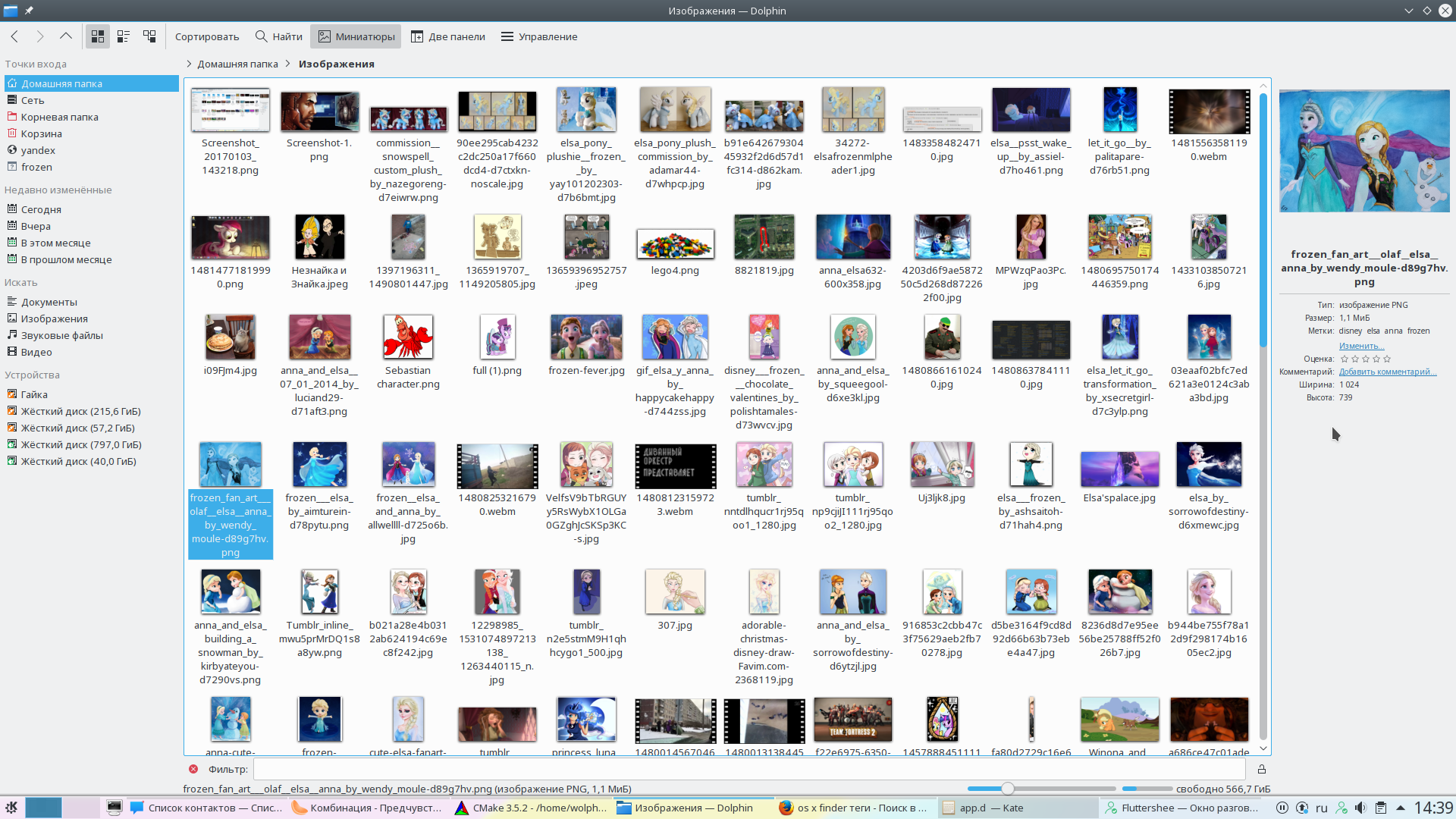Open clipboard tray icon

pyautogui.click(x=1381, y=808)
